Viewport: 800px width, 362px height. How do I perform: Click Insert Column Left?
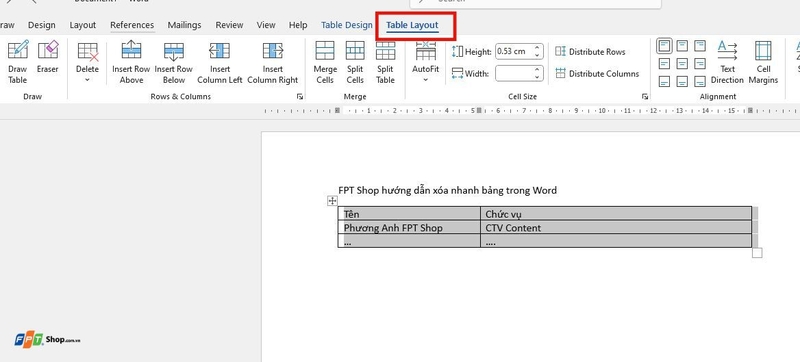[219, 63]
